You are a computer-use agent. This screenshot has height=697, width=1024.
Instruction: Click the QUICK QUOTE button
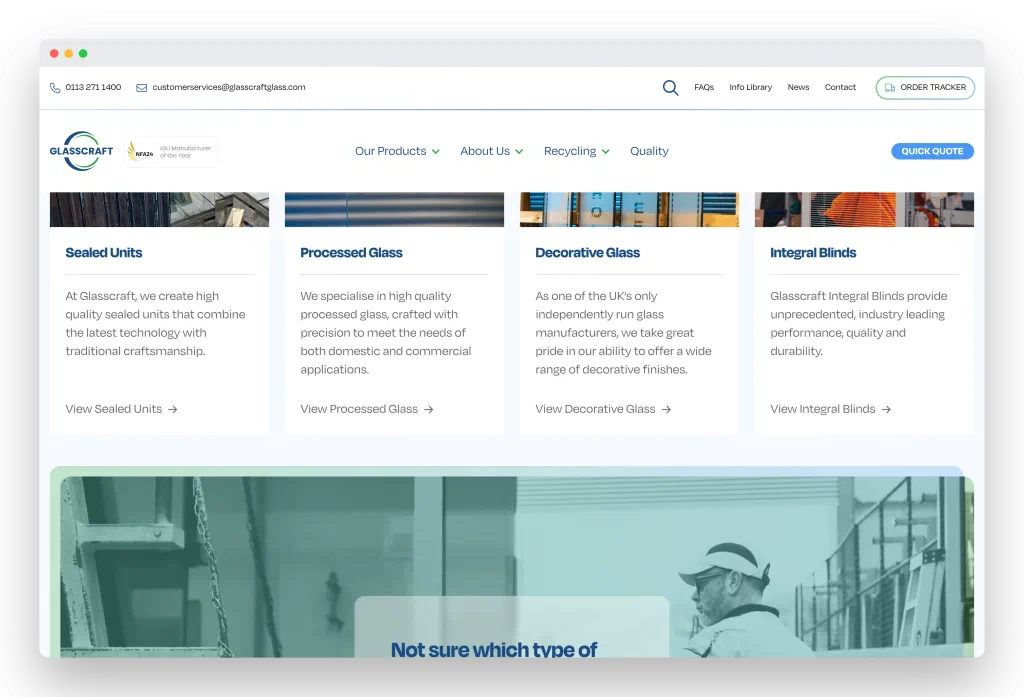(x=932, y=151)
